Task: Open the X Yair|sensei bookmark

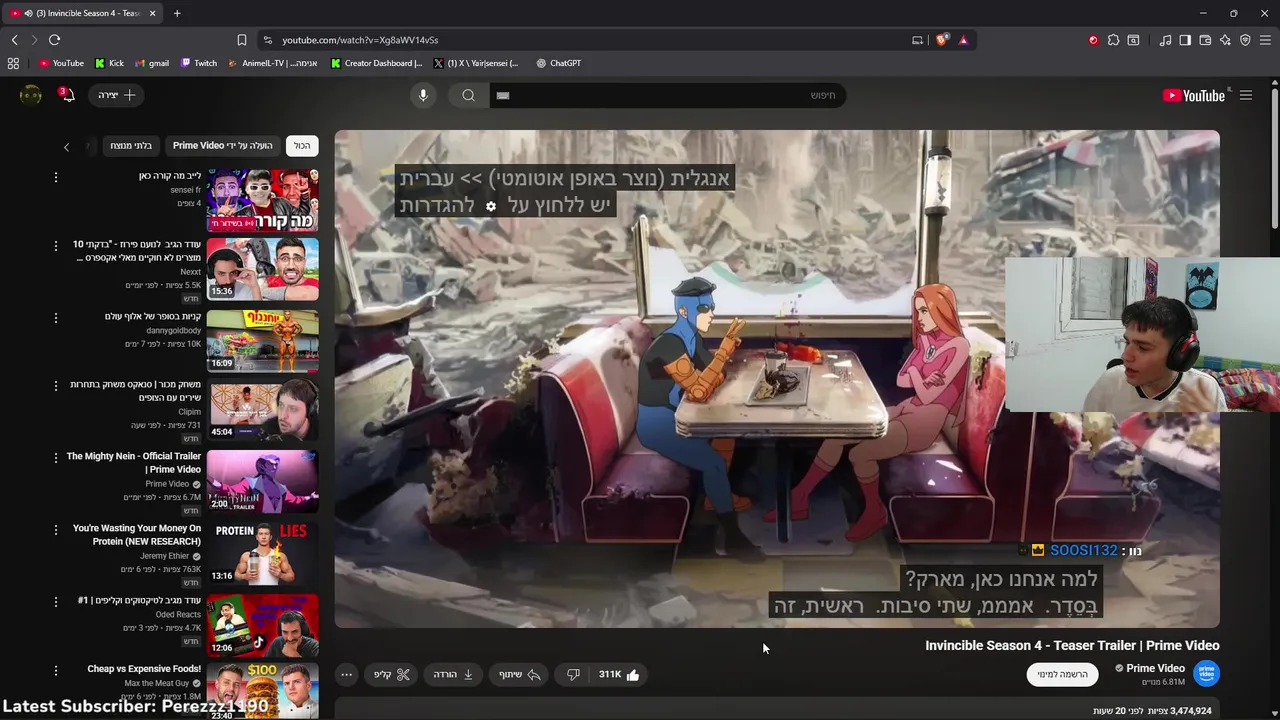Action: click(x=476, y=63)
